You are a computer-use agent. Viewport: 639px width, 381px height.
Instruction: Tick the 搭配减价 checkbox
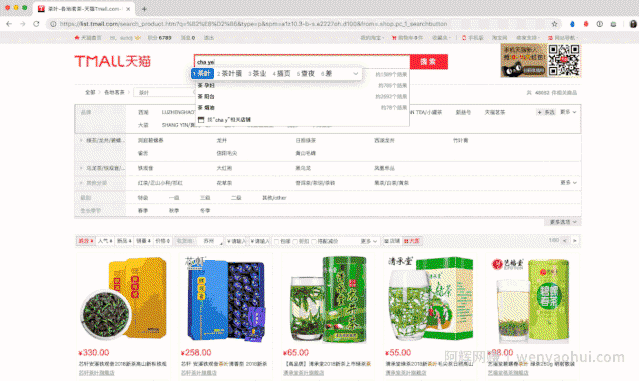[x=314, y=242]
